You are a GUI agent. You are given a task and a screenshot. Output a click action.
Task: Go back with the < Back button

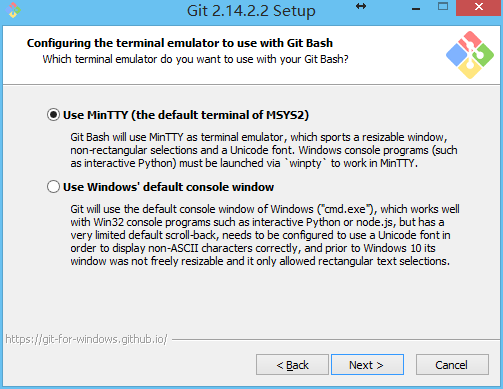point(292,365)
